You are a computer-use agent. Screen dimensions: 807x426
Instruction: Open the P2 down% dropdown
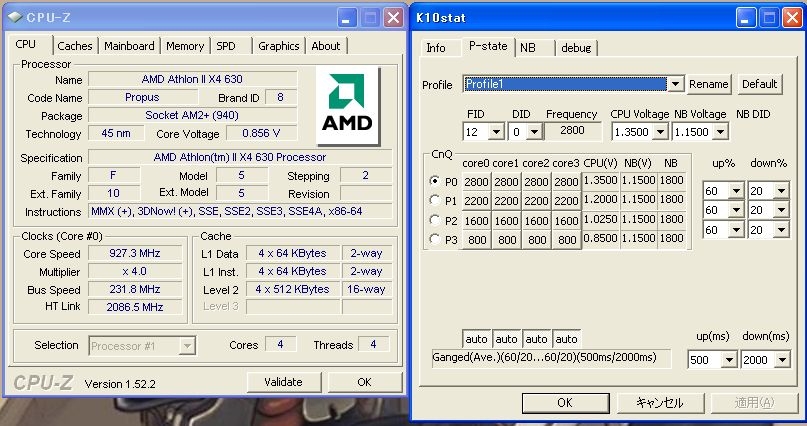[781, 229]
